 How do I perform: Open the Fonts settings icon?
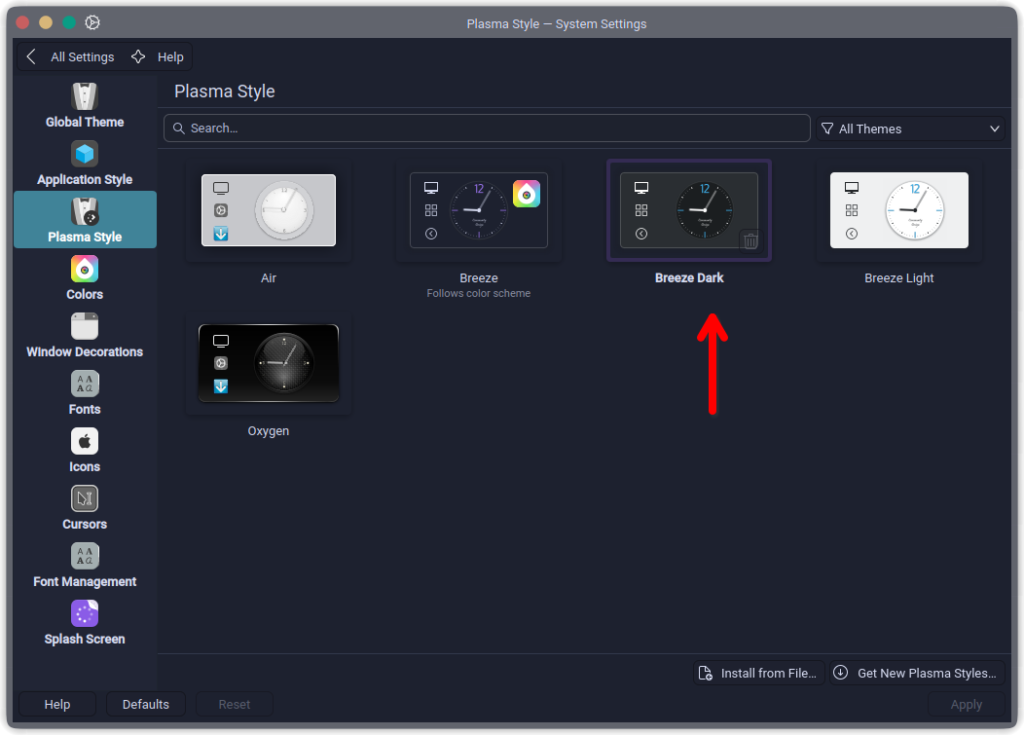(84, 384)
